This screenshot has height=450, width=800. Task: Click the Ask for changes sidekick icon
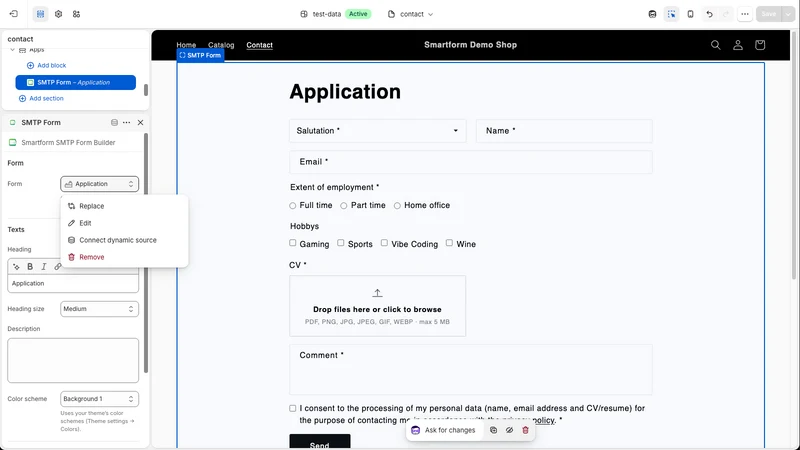[415, 430]
